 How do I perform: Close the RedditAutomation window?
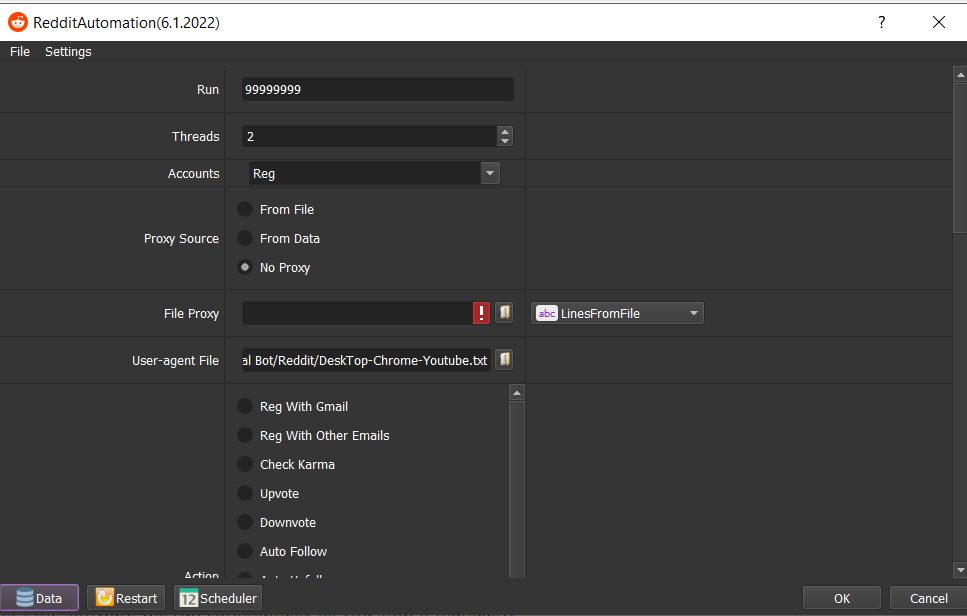click(x=939, y=22)
